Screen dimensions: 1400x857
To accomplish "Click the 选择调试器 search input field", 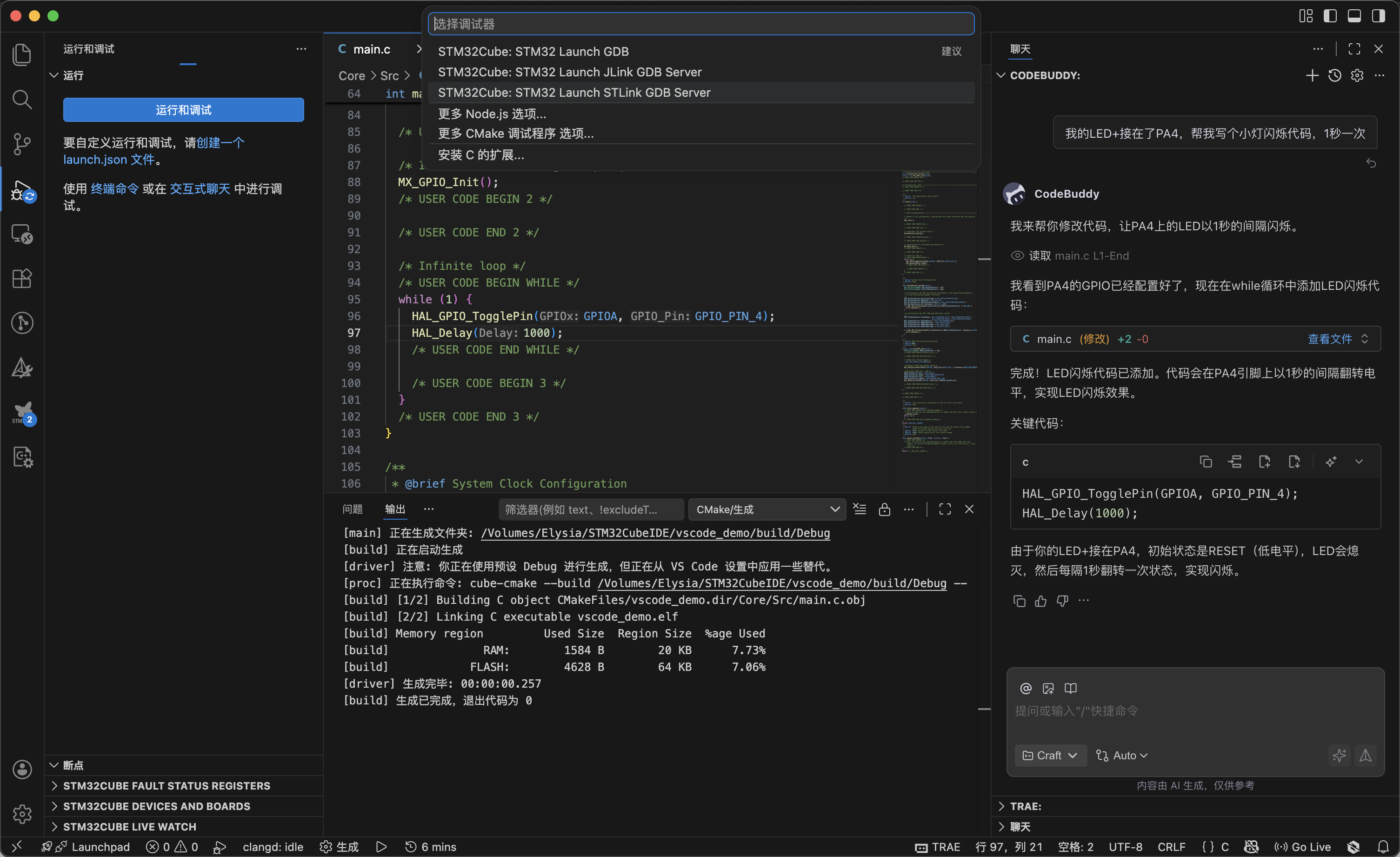I will (x=700, y=24).
